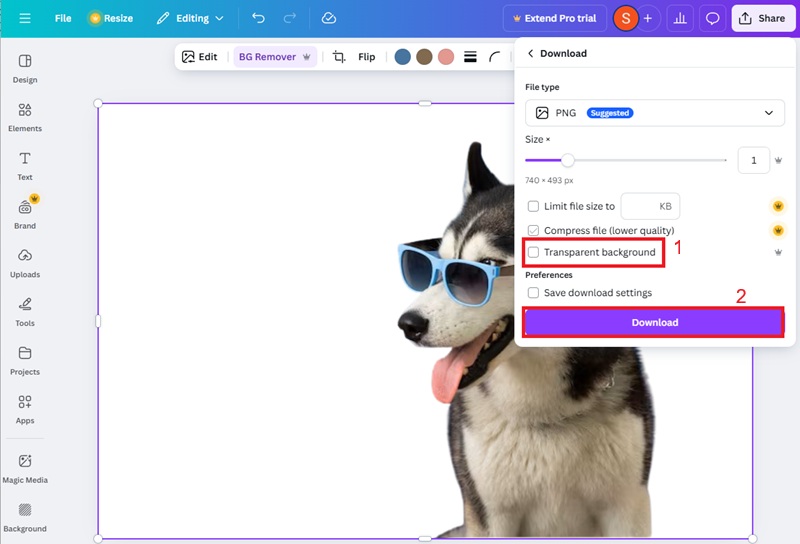Select the Text tool in sidebar
This screenshot has height=544, width=800.
click(x=25, y=165)
